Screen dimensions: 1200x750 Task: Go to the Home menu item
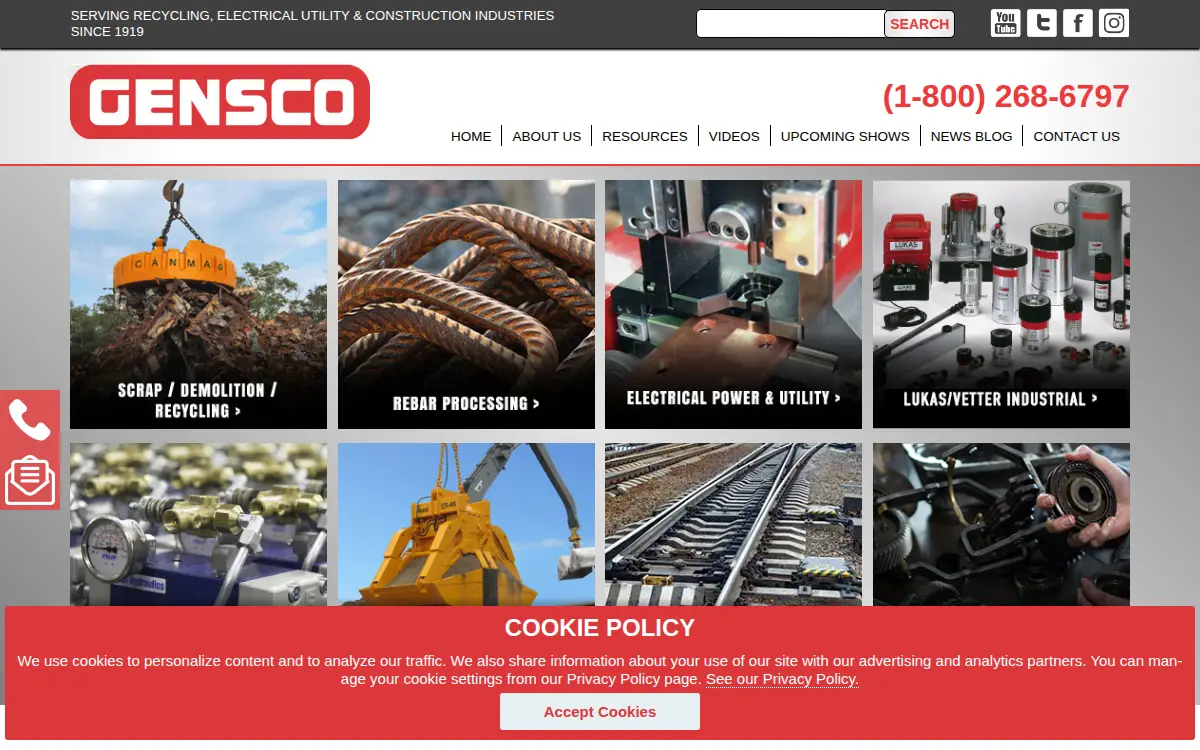[x=471, y=136]
